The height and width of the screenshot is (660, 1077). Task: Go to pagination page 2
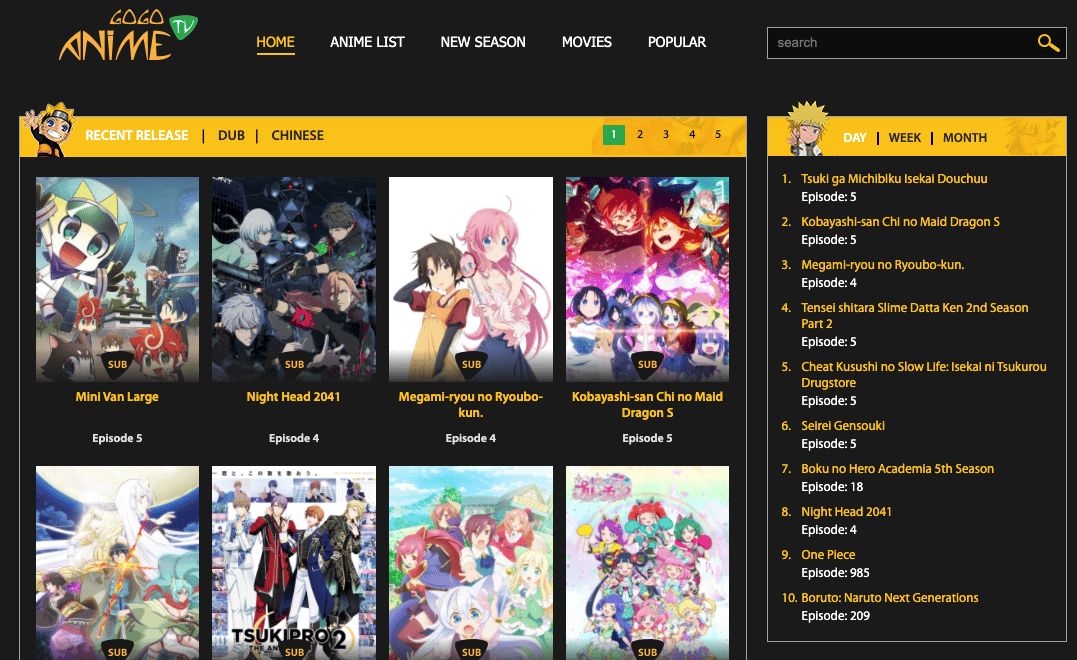click(x=640, y=135)
